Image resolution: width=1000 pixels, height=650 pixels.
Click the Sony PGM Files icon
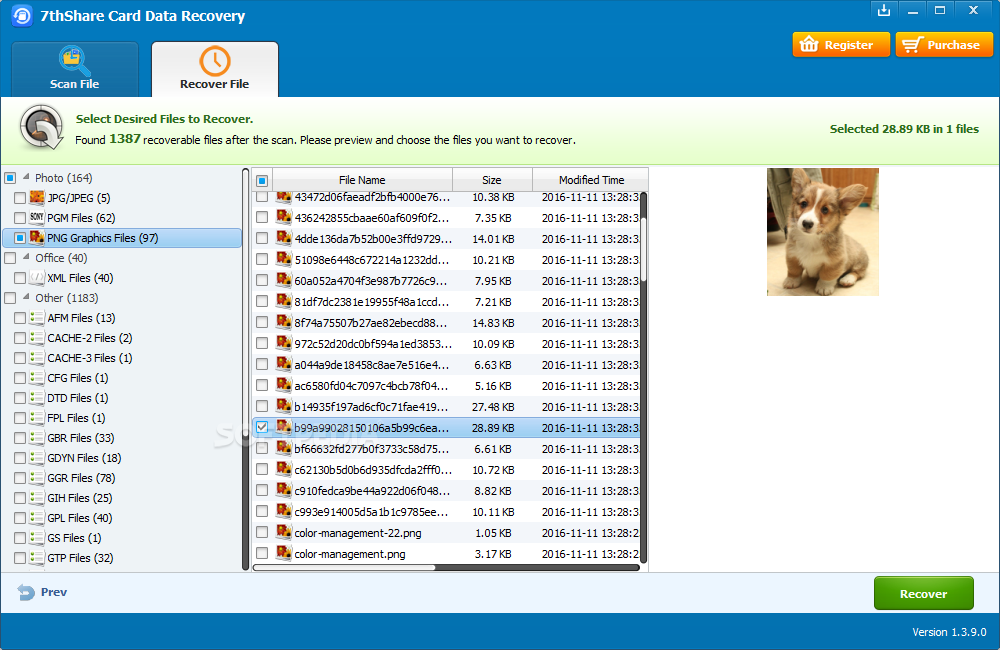coord(37,218)
